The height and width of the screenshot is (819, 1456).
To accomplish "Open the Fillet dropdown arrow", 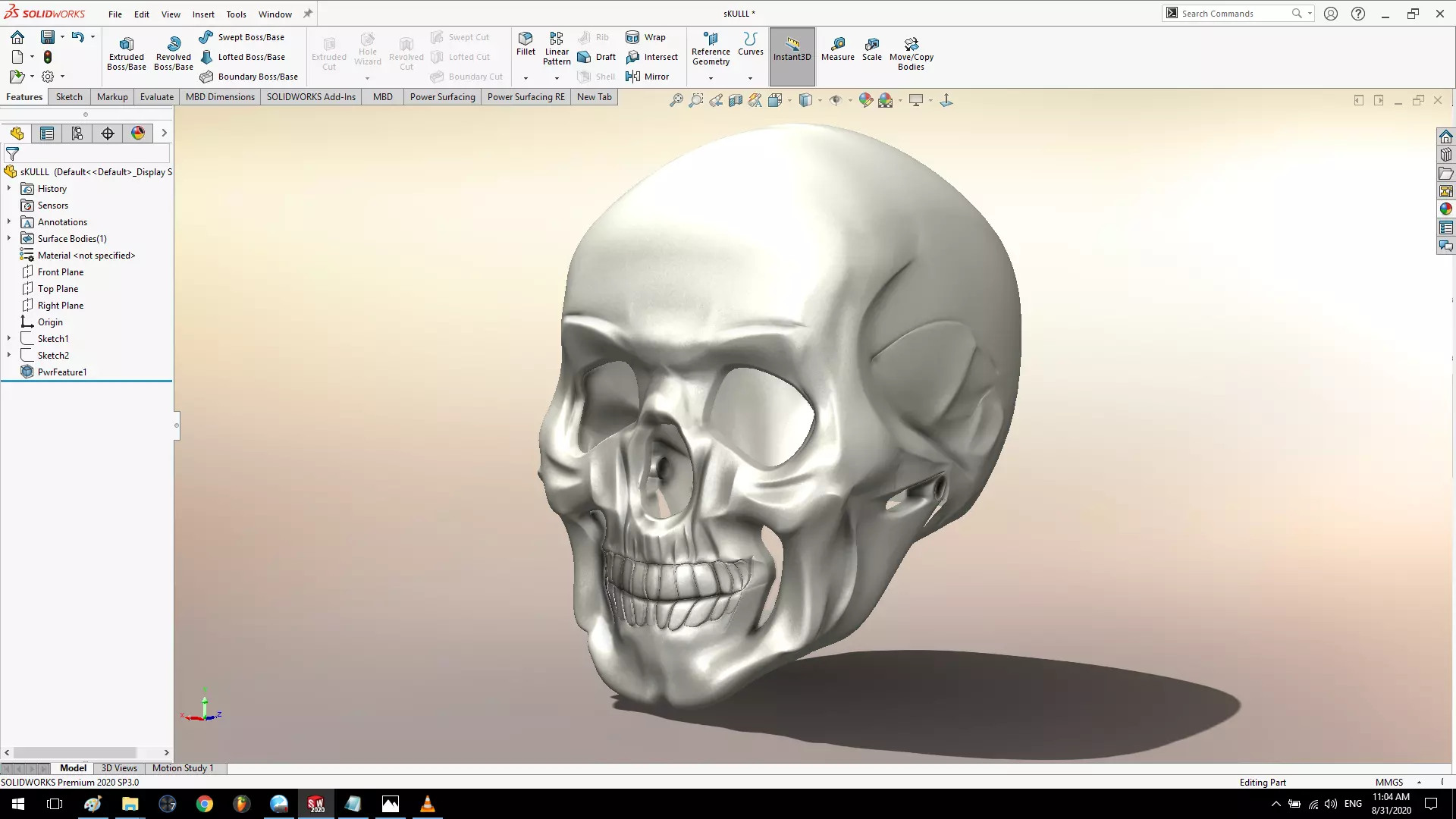I will click(x=526, y=78).
